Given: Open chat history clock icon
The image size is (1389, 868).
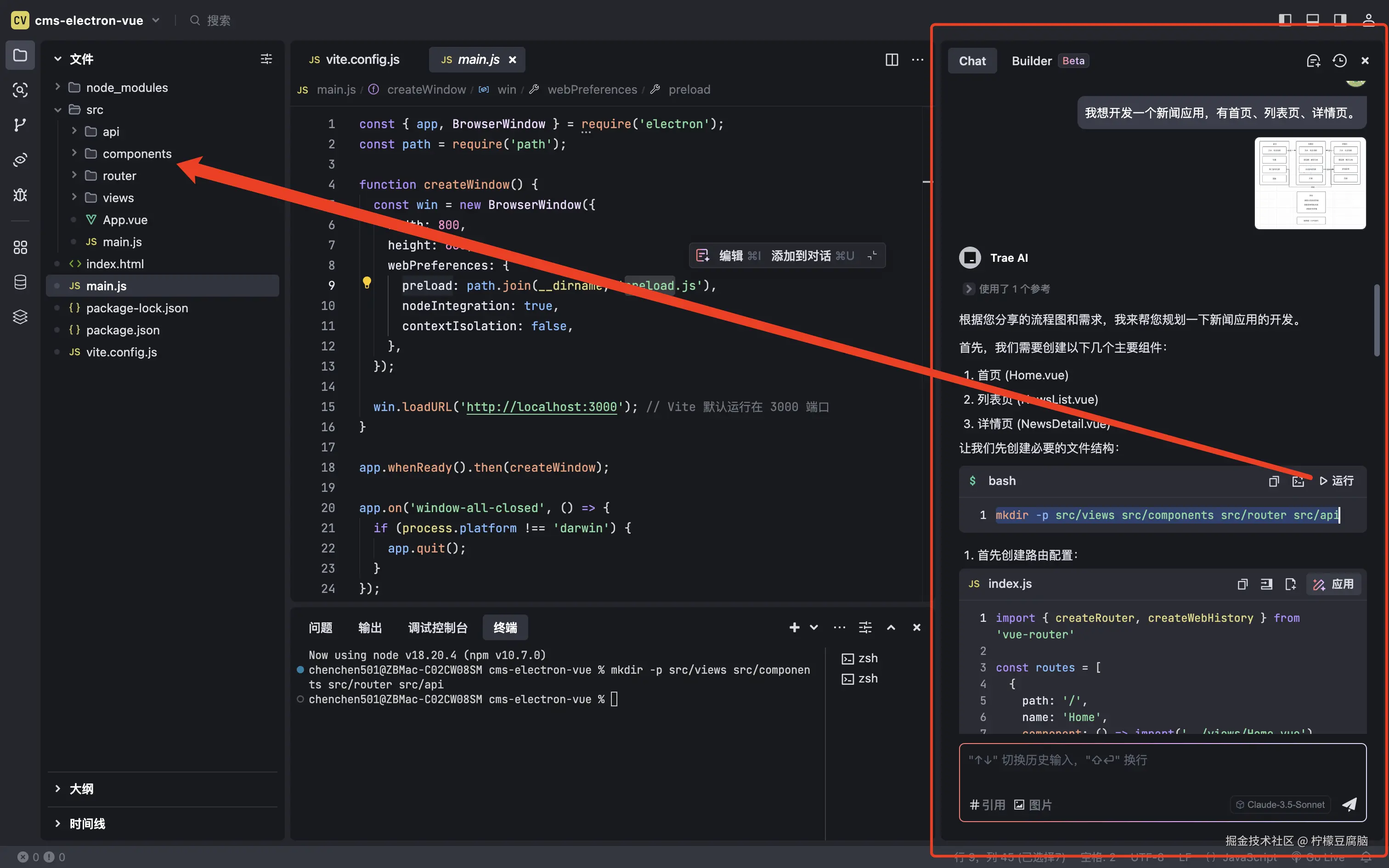Looking at the screenshot, I should point(1339,61).
